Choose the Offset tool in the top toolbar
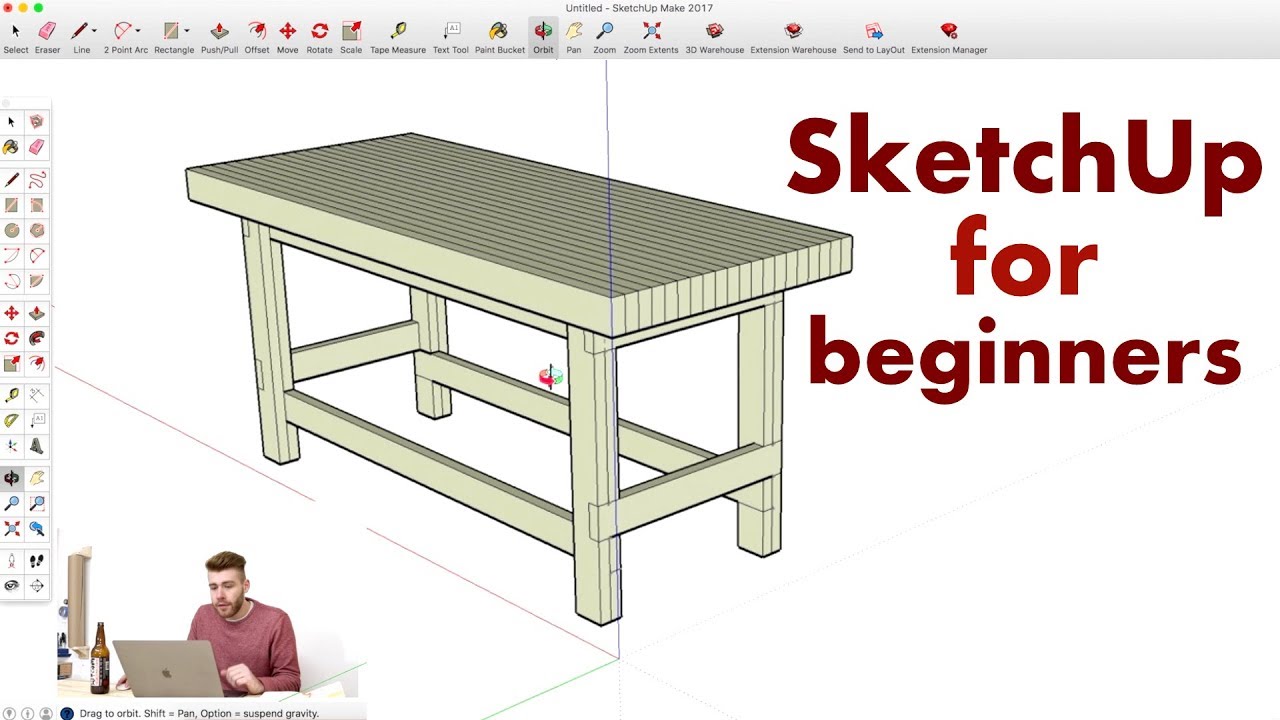Screen dimensions: 1280x720 point(257,37)
